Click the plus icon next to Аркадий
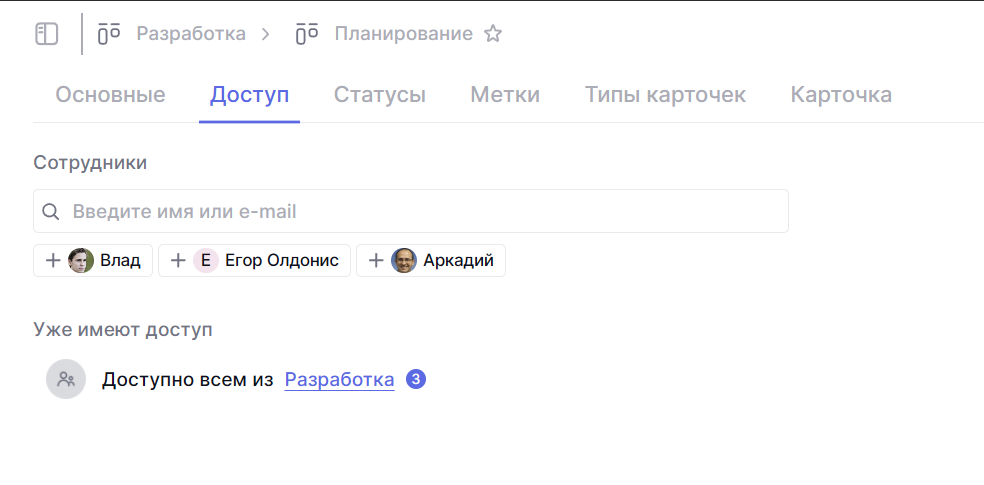This screenshot has width=984, height=485. (376, 261)
